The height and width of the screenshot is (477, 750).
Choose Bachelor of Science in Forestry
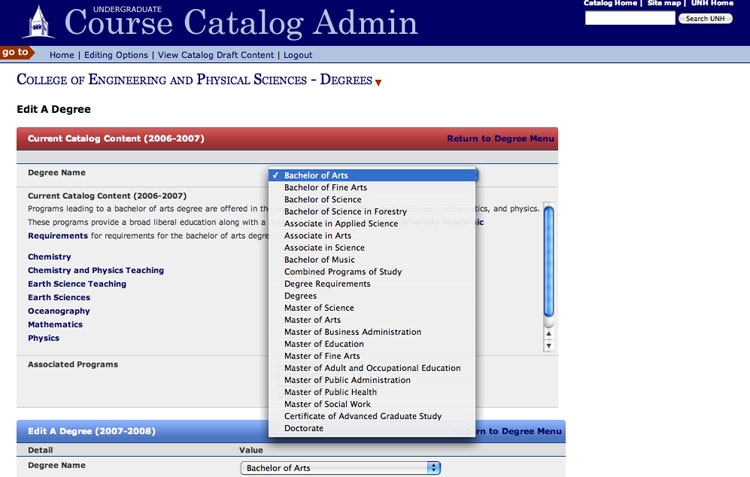[373, 211]
